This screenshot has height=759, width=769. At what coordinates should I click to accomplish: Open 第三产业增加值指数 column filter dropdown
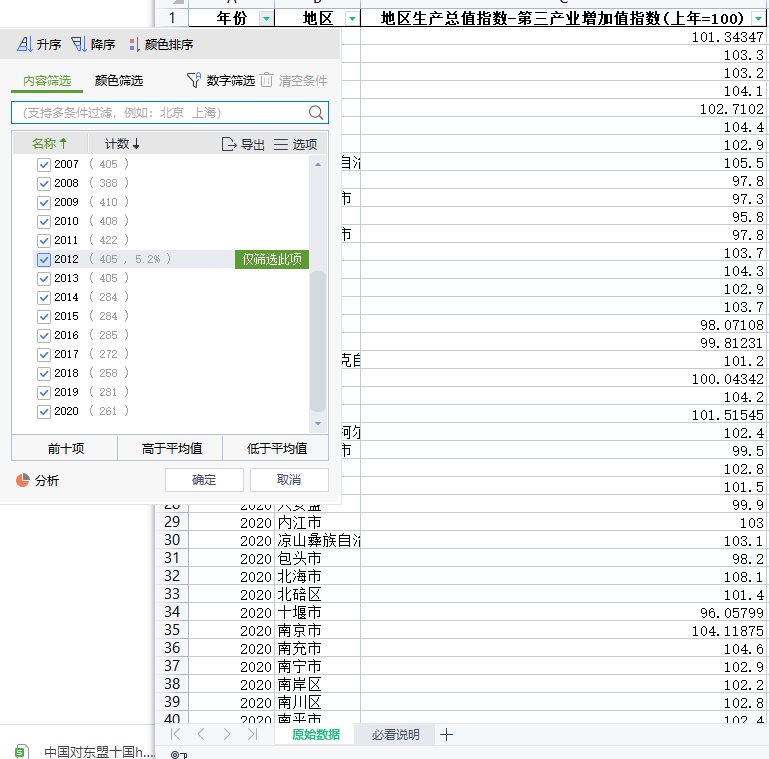(x=759, y=19)
